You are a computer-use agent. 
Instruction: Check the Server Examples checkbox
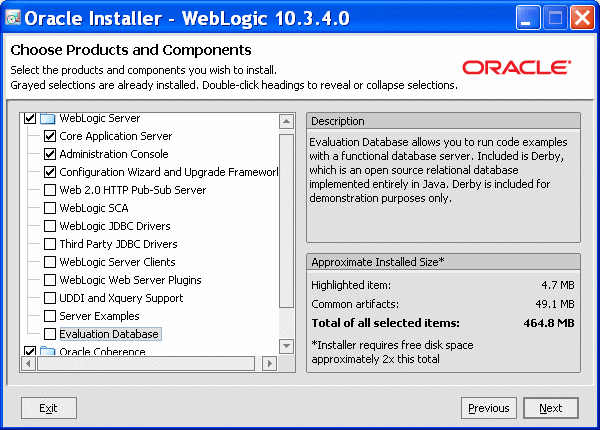50,316
